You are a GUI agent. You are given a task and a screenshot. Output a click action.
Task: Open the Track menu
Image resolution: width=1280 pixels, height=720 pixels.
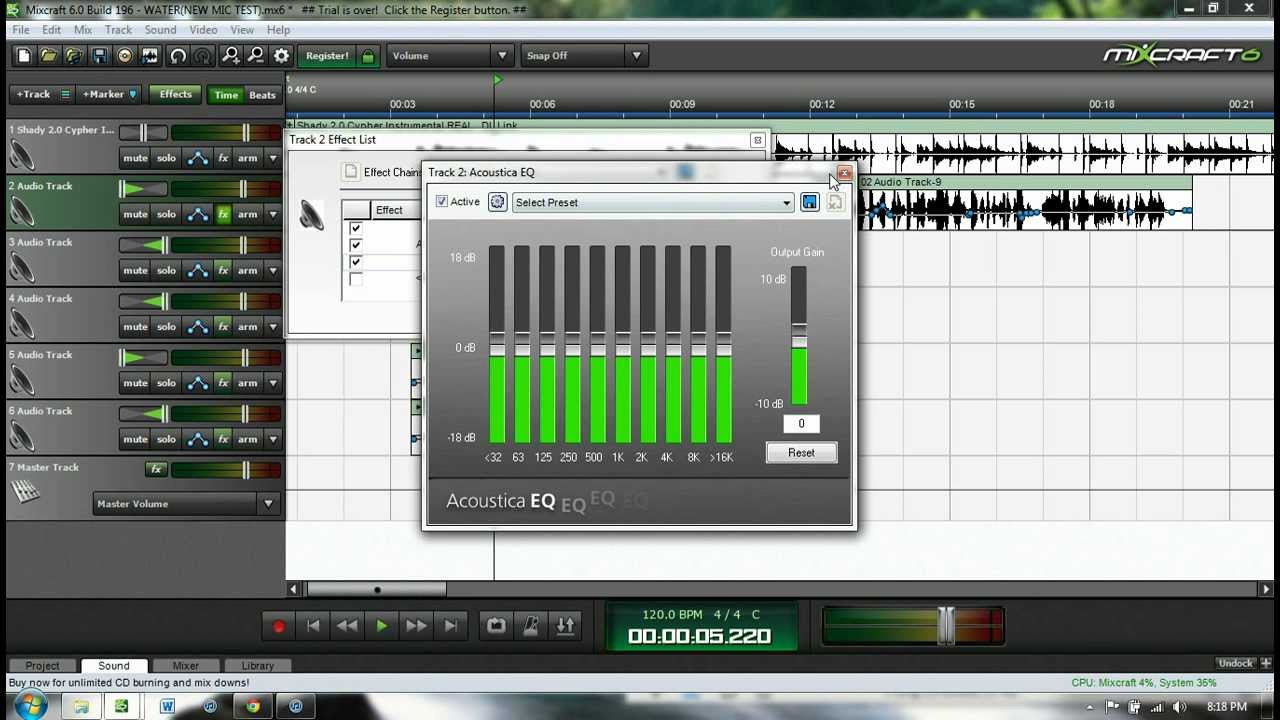tap(118, 30)
